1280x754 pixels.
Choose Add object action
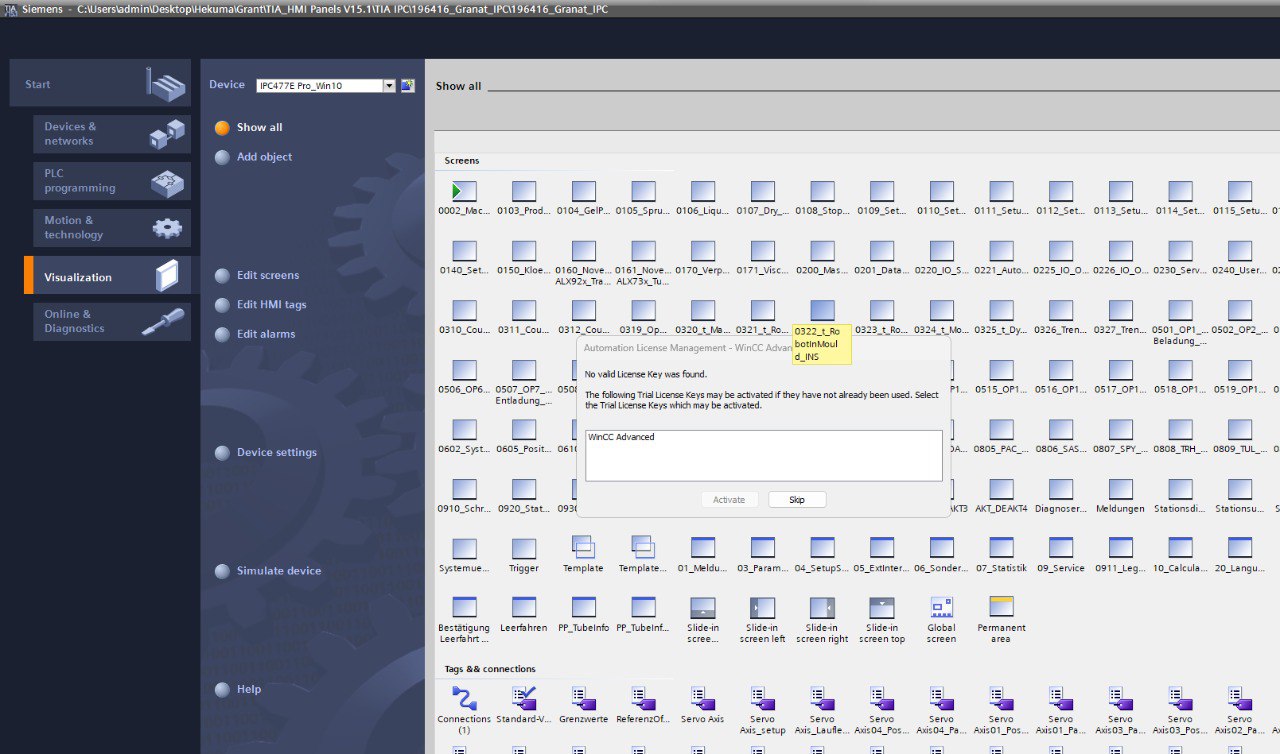(264, 157)
